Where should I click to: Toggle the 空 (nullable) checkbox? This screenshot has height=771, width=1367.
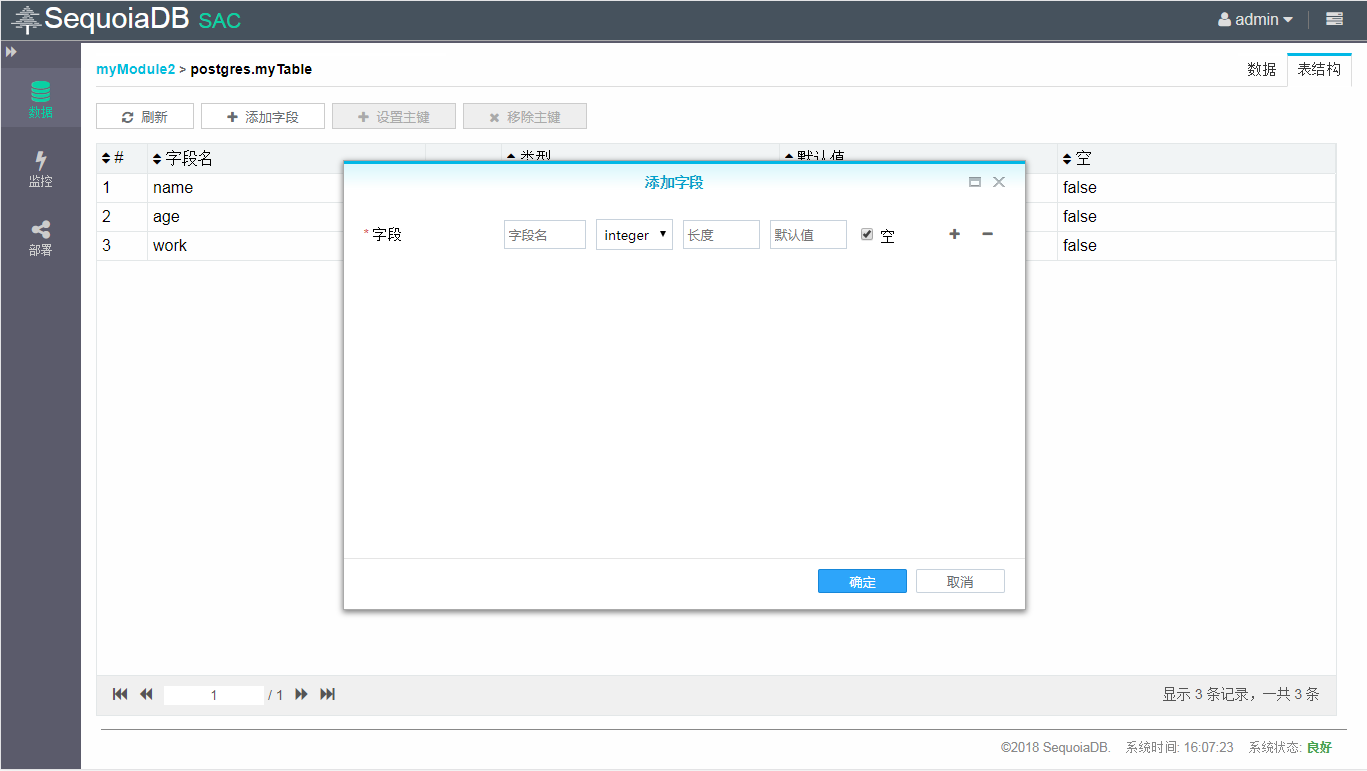click(x=867, y=234)
